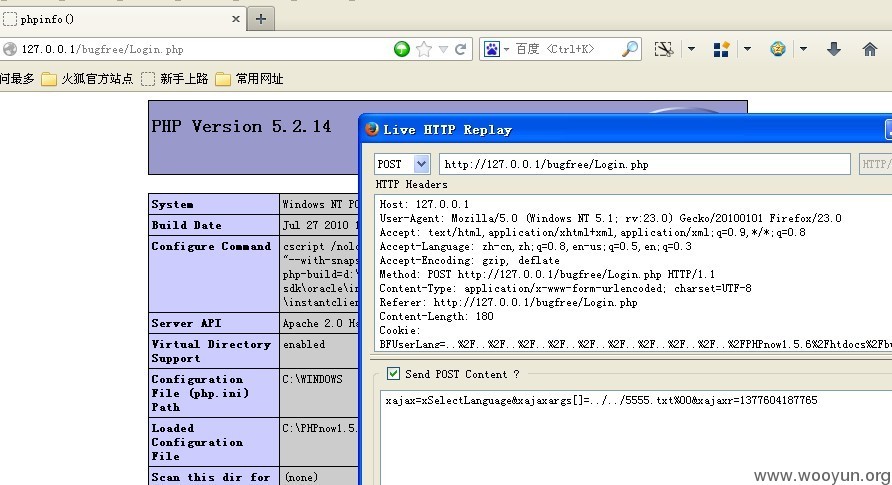Screen dimensions: 892x485
Task: Open dropdown next to apps squares icon
Action: 747,49
